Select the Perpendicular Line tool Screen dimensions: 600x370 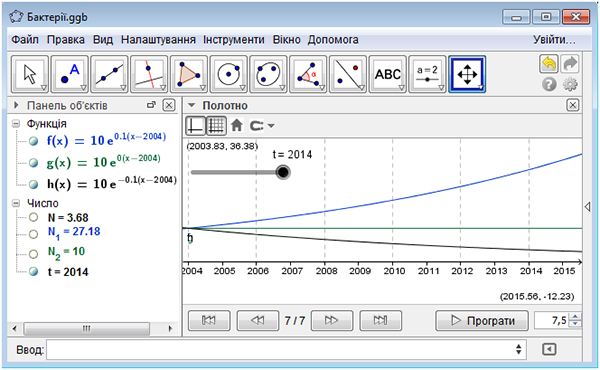[x=149, y=74]
